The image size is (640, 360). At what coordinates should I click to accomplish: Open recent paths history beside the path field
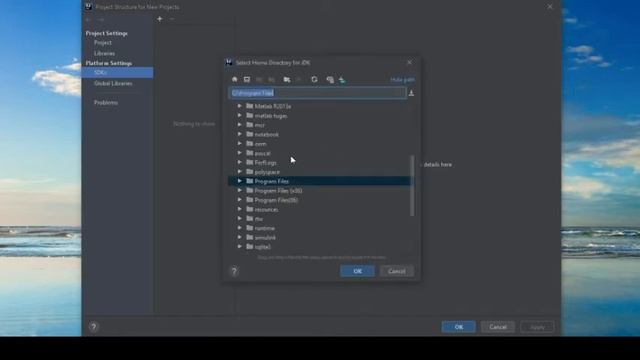411,93
